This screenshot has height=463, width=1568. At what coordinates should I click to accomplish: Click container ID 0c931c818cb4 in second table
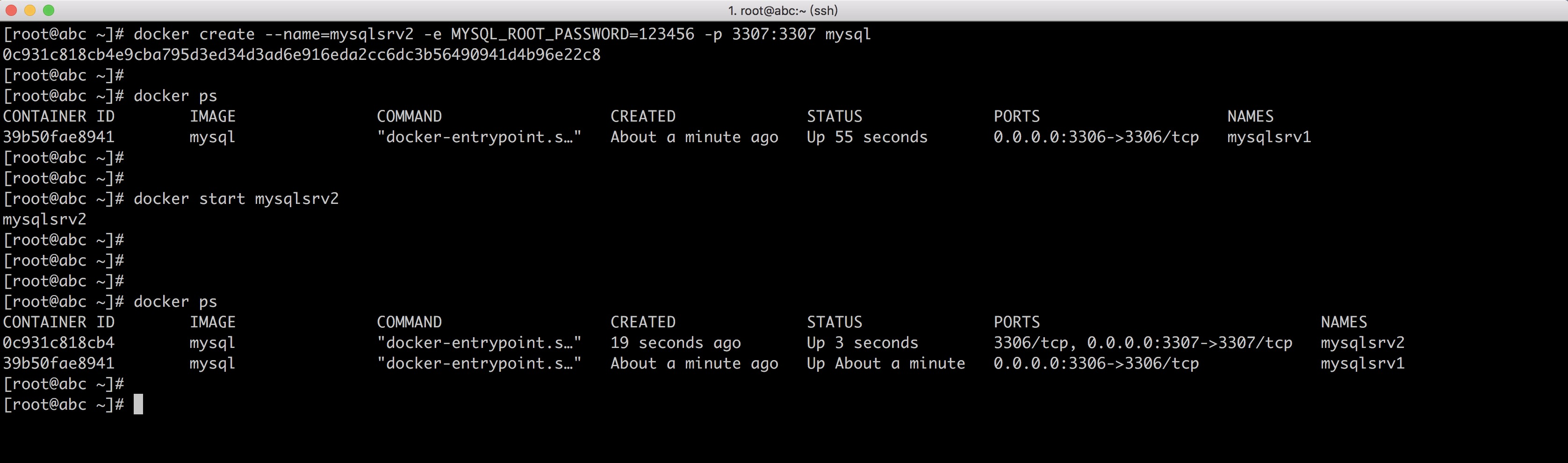pyautogui.click(x=58, y=343)
